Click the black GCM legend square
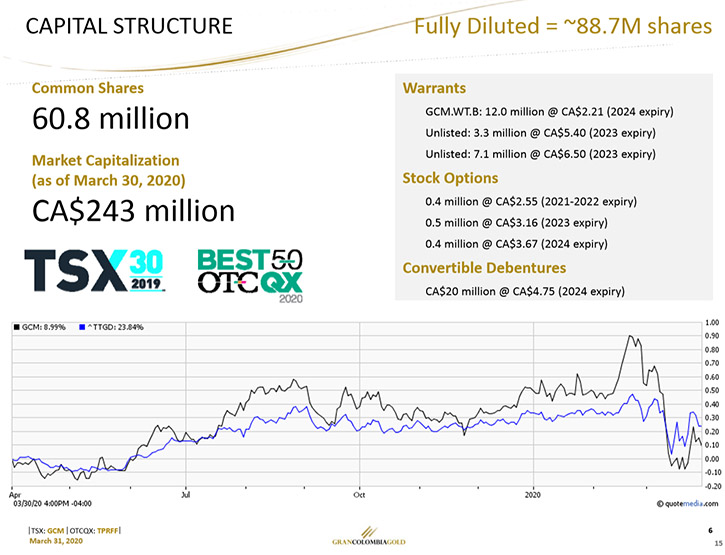This screenshot has width=725, height=555. click(x=17, y=327)
